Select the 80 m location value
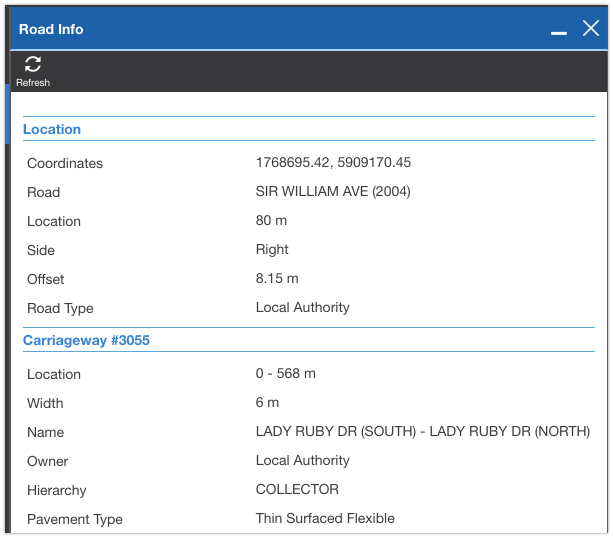 click(271, 221)
